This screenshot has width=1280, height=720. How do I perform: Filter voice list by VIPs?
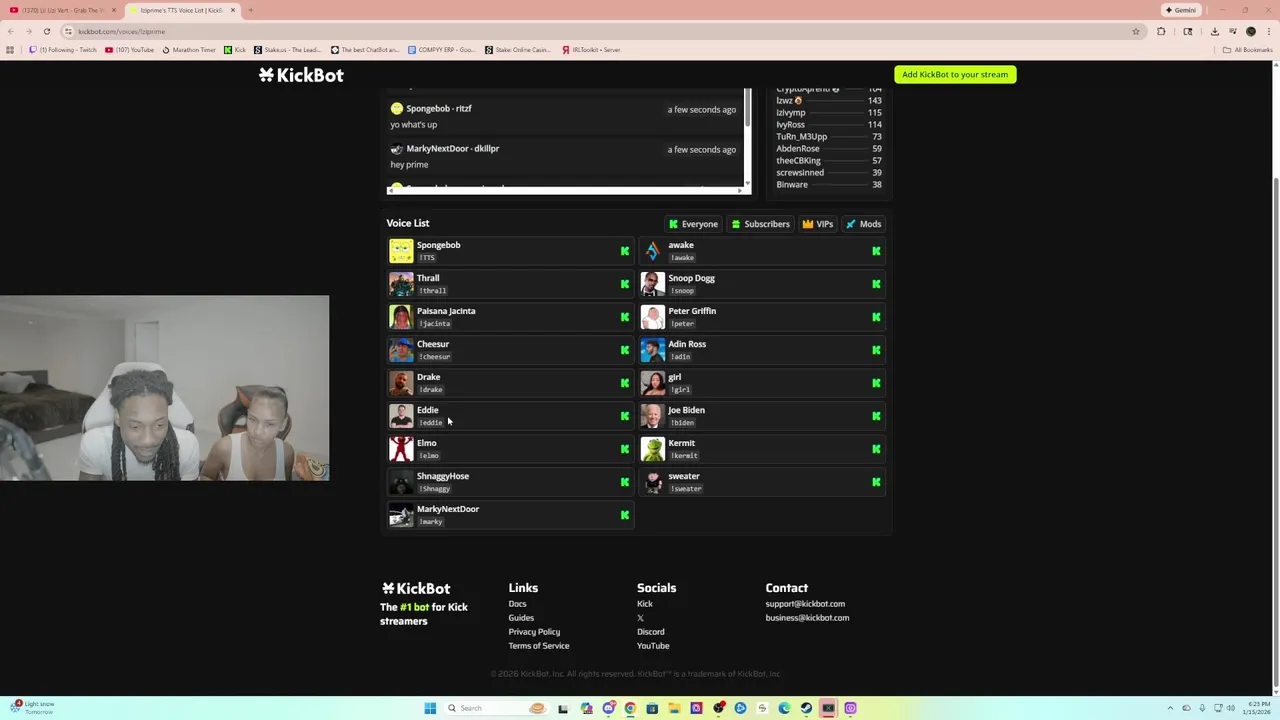pos(817,224)
